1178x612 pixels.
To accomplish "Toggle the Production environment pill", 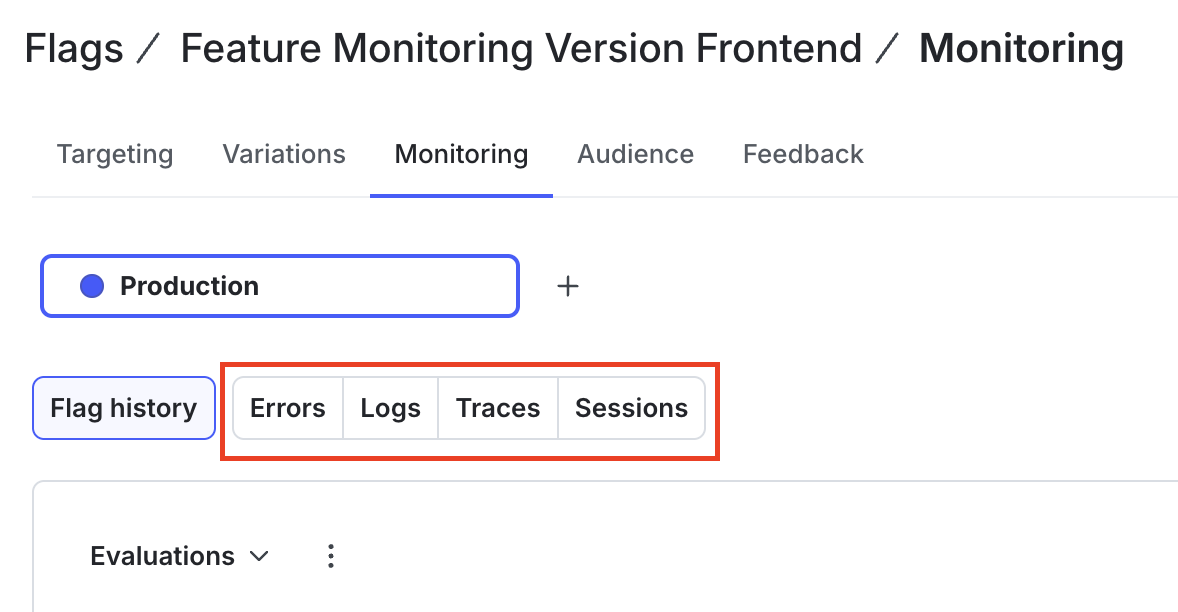I will point(279,286).
